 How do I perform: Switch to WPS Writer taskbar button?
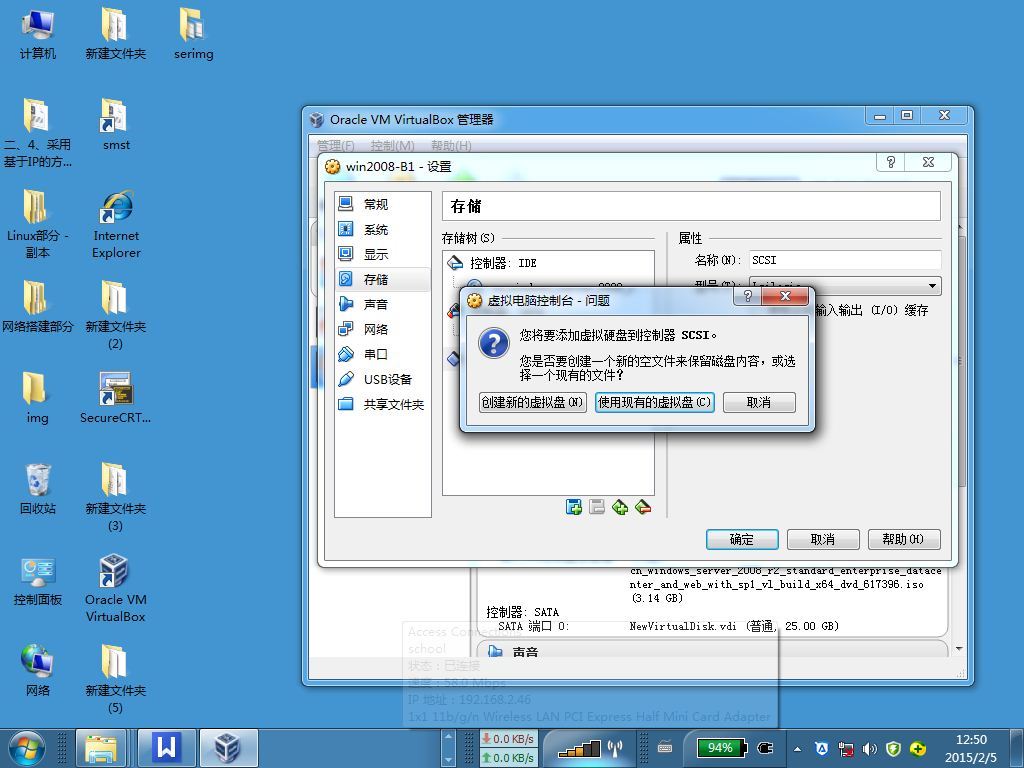click(x=167, y=748)
